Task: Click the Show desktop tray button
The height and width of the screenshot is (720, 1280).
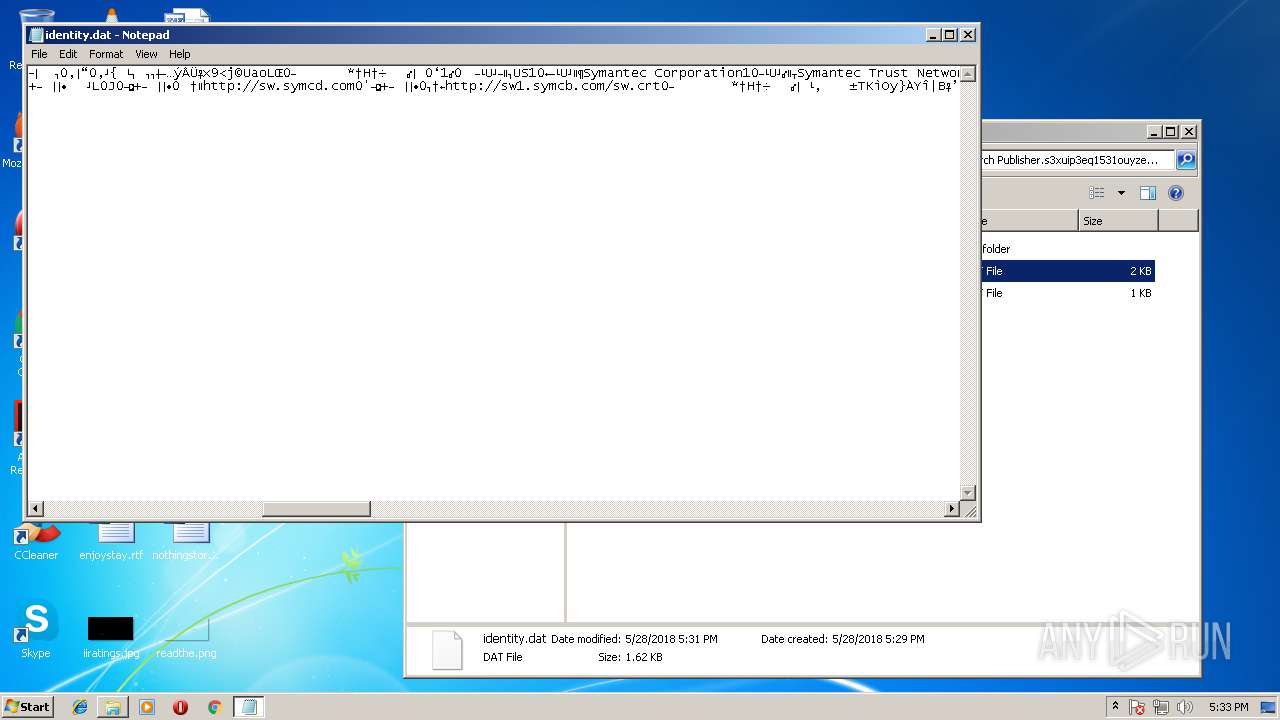Action: (x=1268, y=707)
